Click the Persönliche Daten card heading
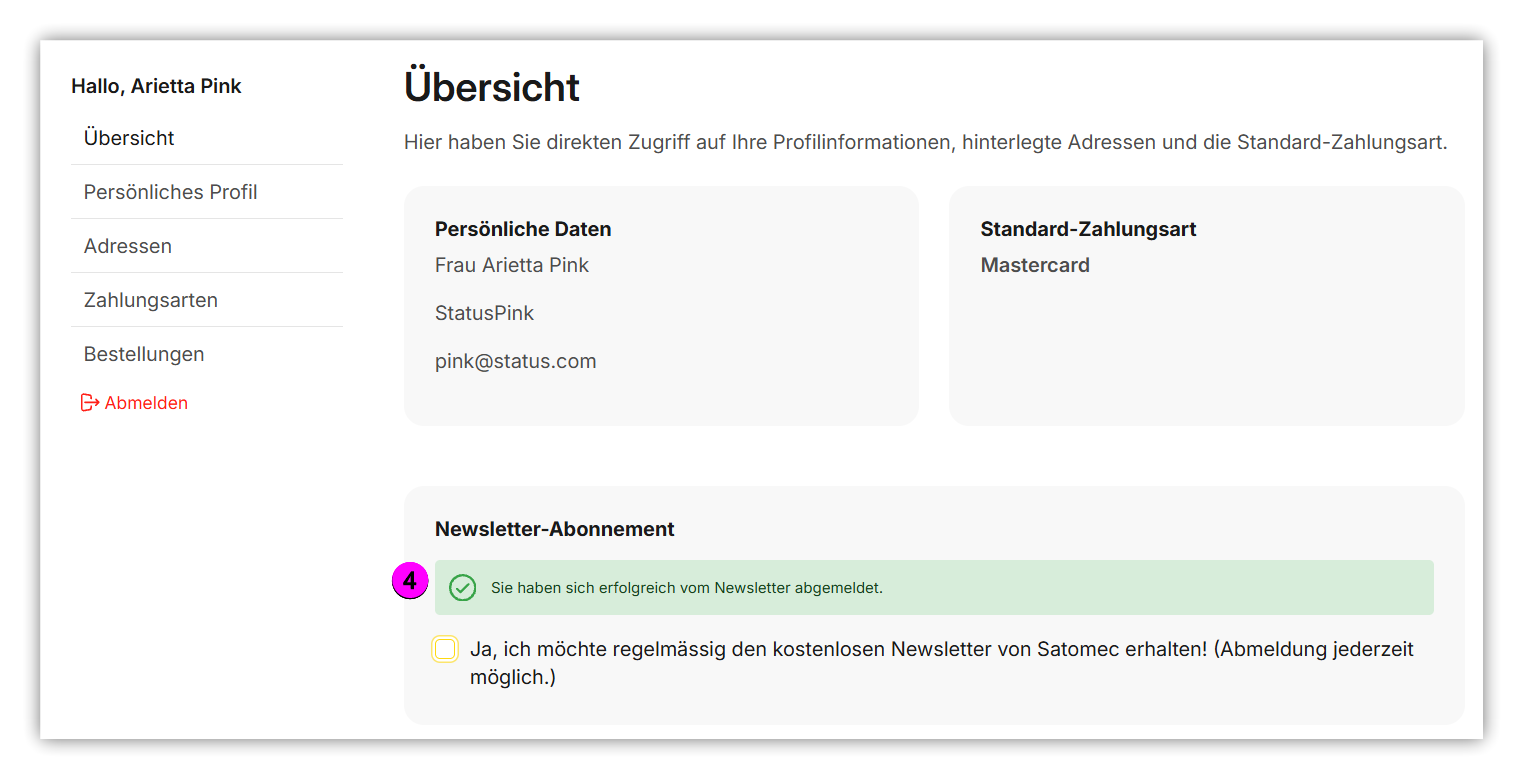Image resolution: width=1523 pixels, height=779 pixels. [523, 229]
